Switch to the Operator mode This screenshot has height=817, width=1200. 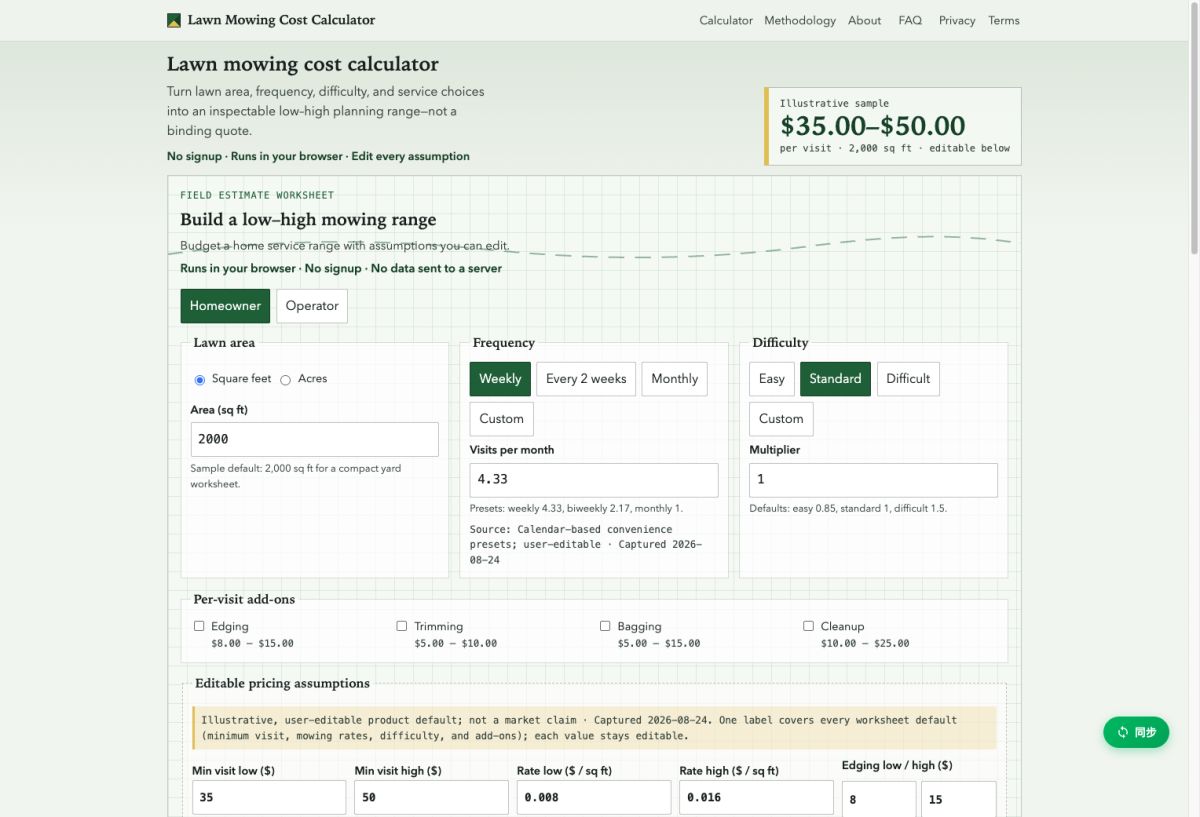pyautogui.click(x=312, y=306)
